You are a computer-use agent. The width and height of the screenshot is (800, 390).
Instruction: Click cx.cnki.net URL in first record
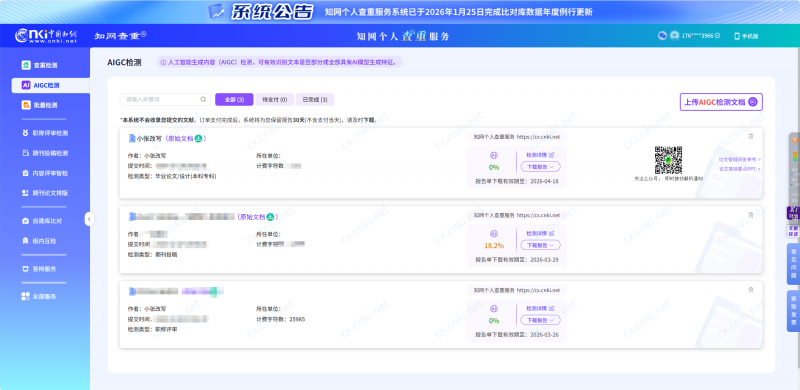click(x=538, y=137)
